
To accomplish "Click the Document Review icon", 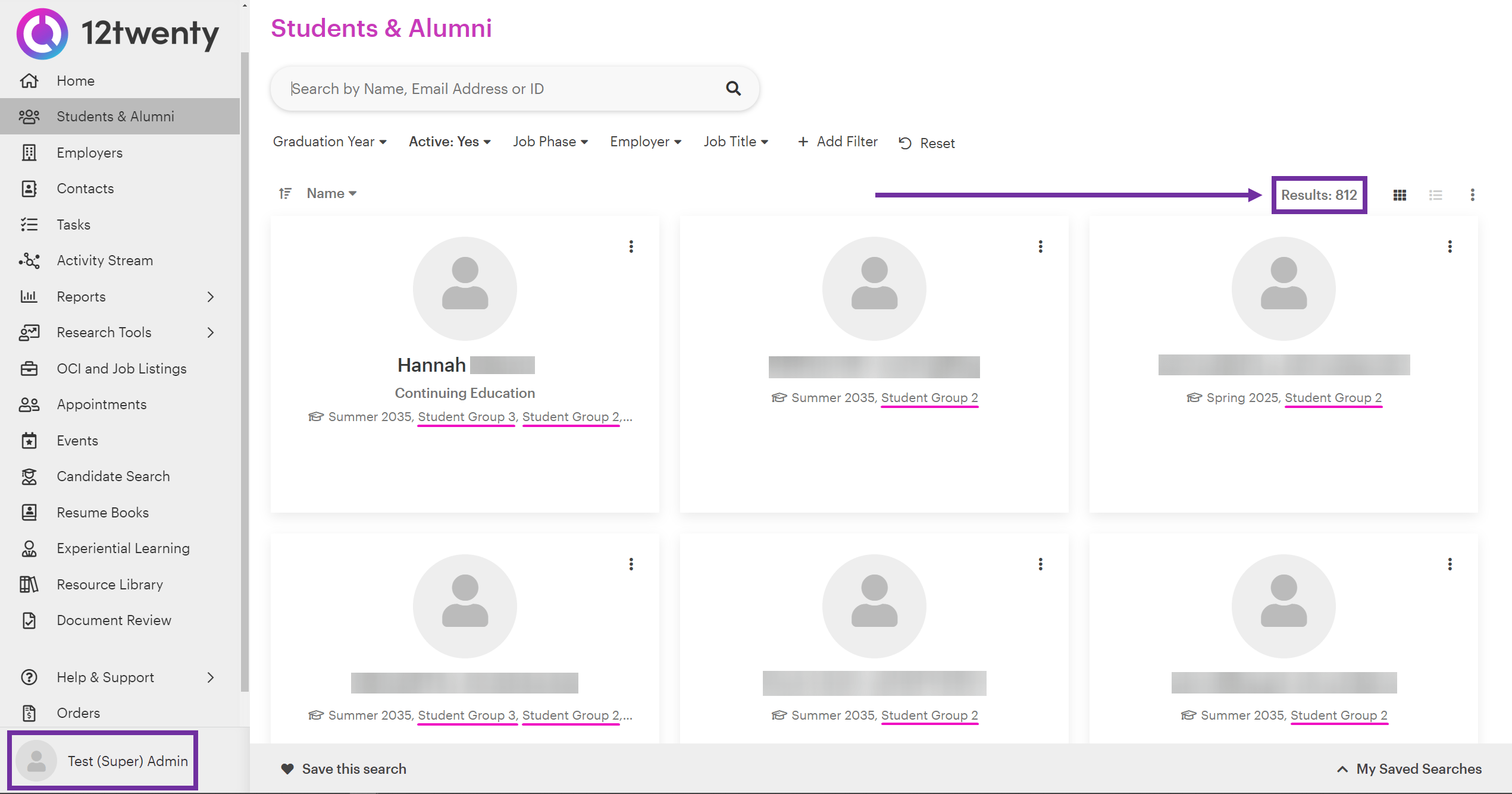I will 29,620.
